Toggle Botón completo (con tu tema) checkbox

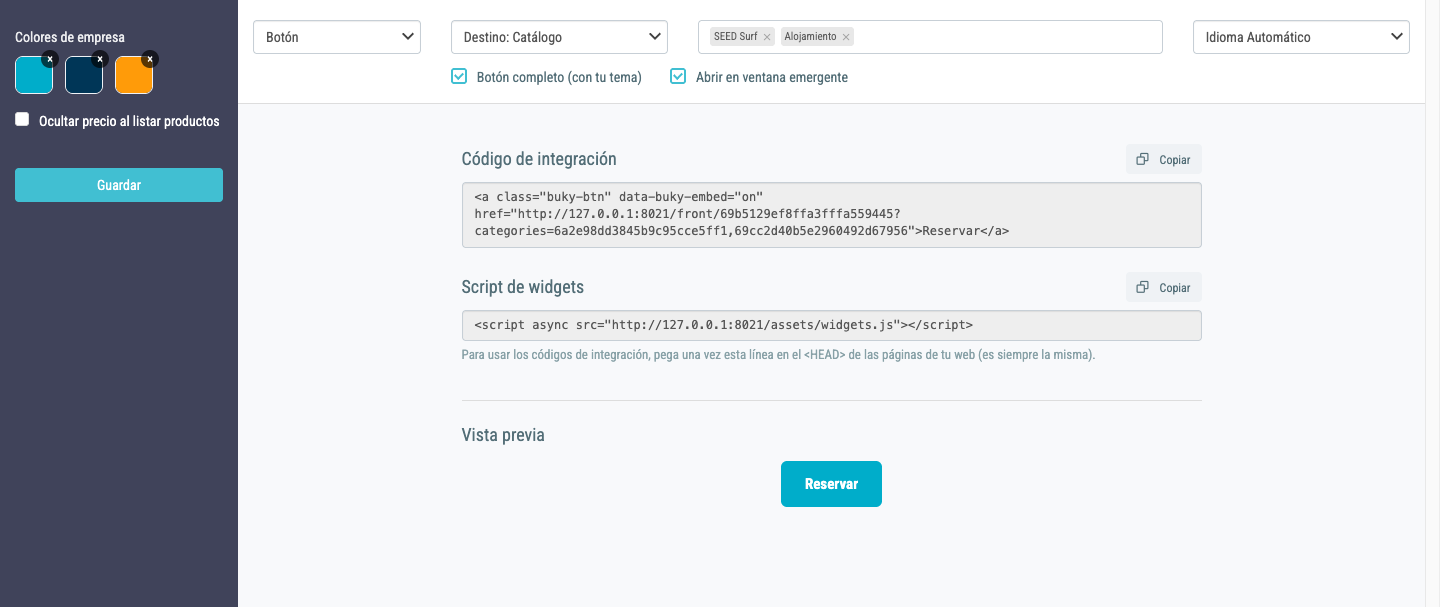(x=459, y=76)
